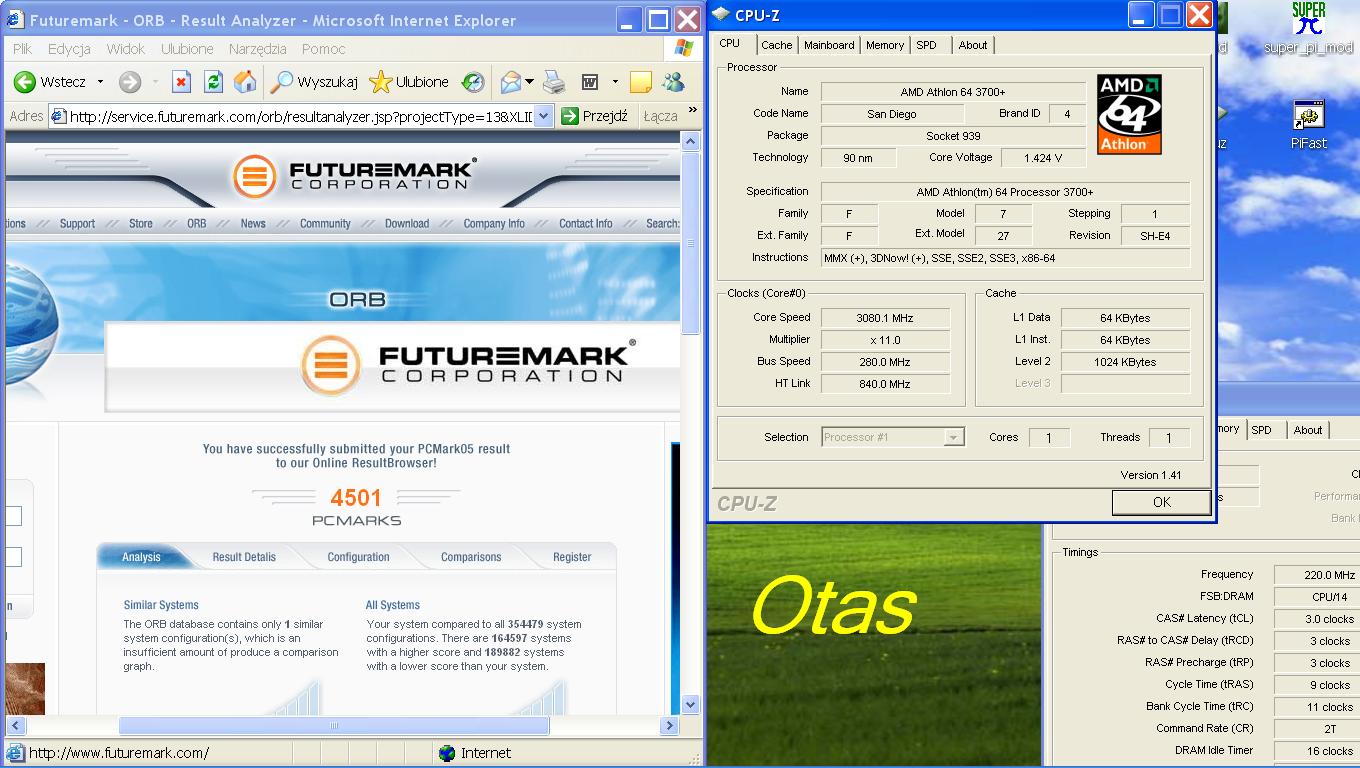Switch to the Configuration tab
Image resolution: width=1360 pixels, height=768 pixels.
pyautogui.click(x=358, y=557)
